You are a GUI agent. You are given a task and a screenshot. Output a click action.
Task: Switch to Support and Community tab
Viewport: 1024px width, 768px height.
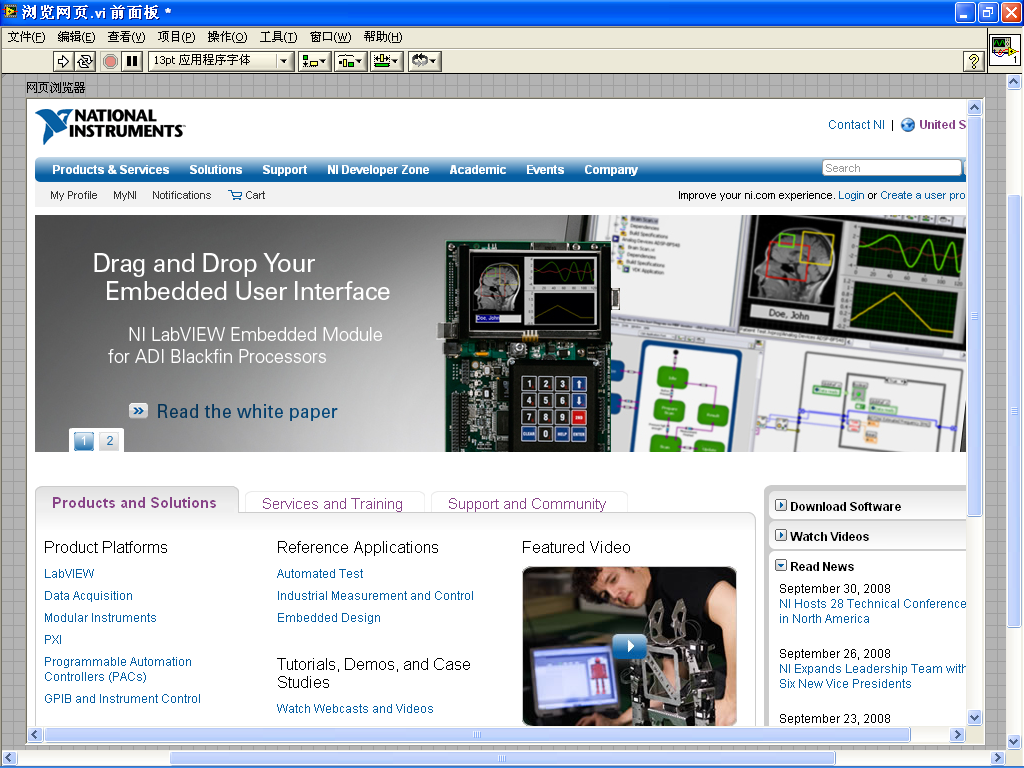tap(527, 504)
